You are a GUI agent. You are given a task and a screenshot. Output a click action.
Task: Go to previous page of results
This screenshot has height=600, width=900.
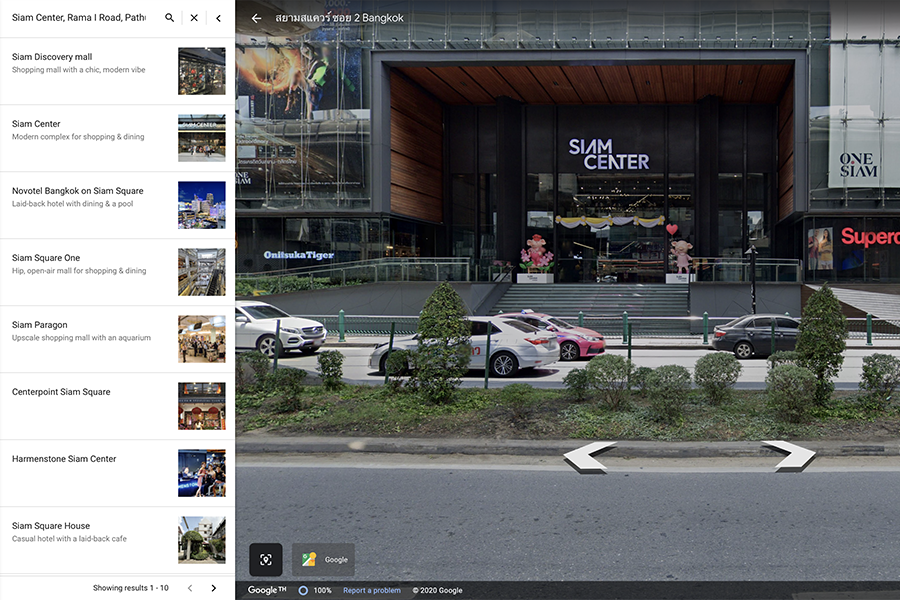pyautogui.click(x=189, y=588)
